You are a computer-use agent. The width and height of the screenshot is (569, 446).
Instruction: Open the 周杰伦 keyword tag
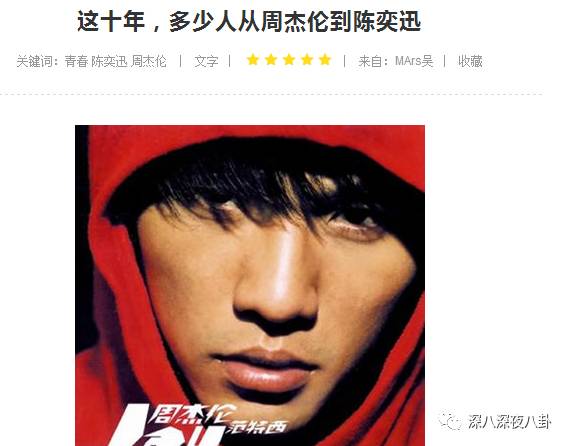click(x=149, y=61)
